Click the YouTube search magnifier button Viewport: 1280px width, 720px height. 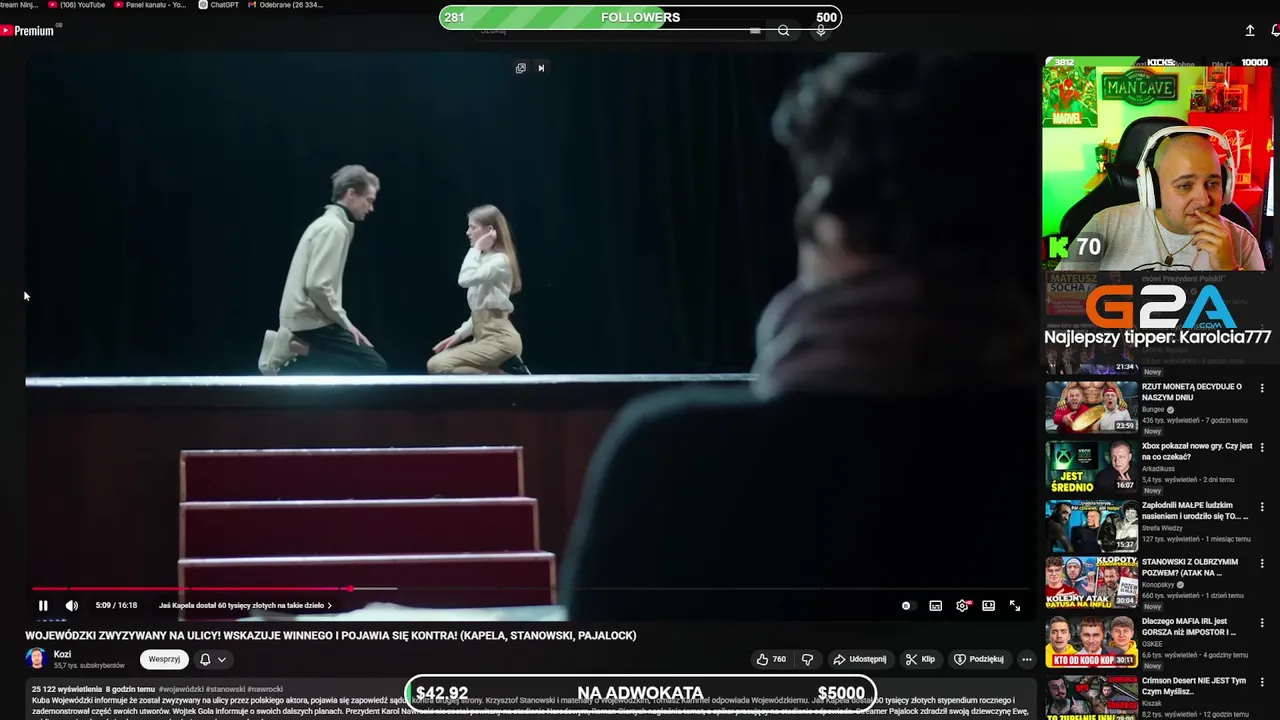(x=784, y=31)
